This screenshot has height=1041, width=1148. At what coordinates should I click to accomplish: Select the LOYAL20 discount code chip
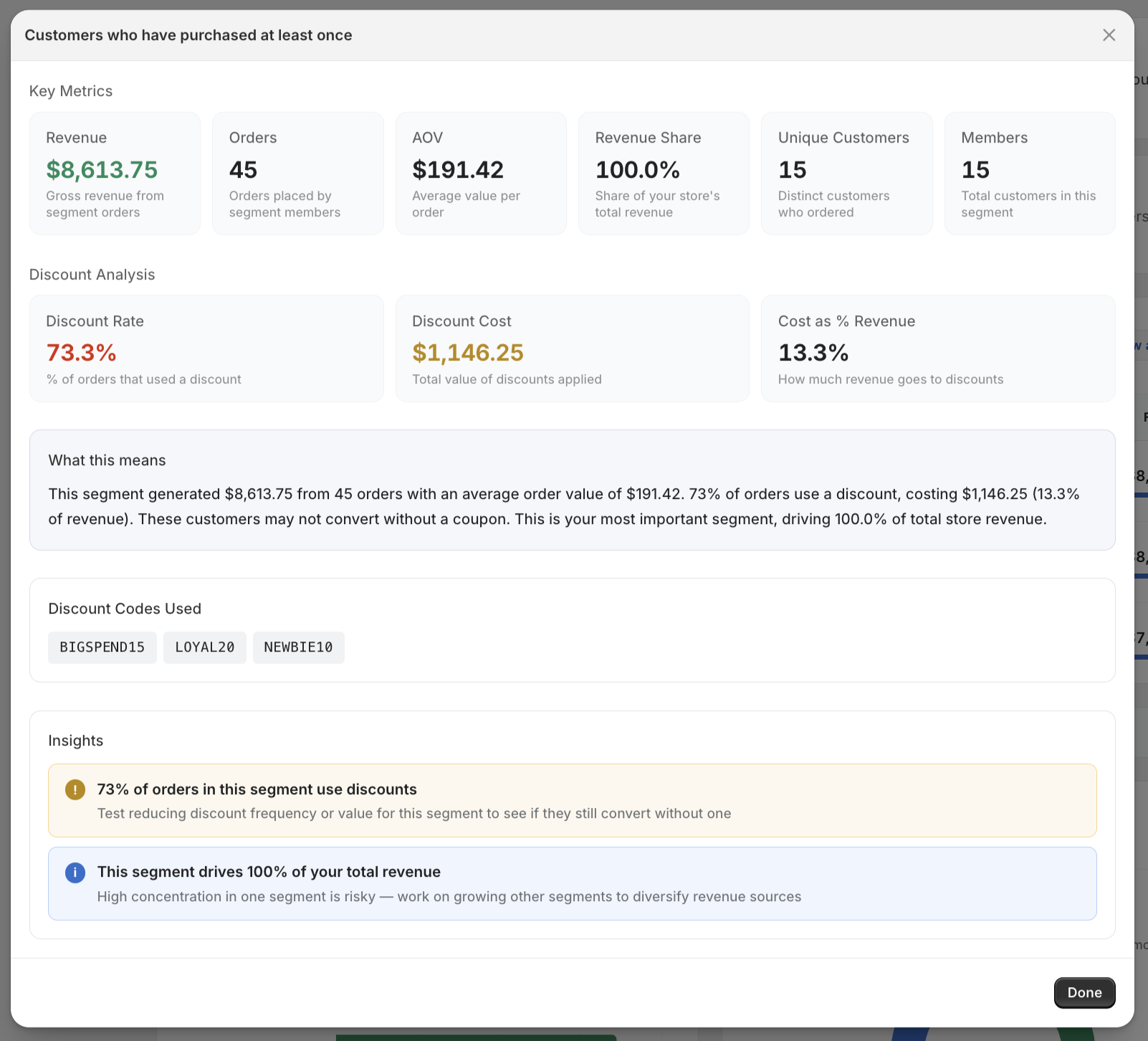204,647
